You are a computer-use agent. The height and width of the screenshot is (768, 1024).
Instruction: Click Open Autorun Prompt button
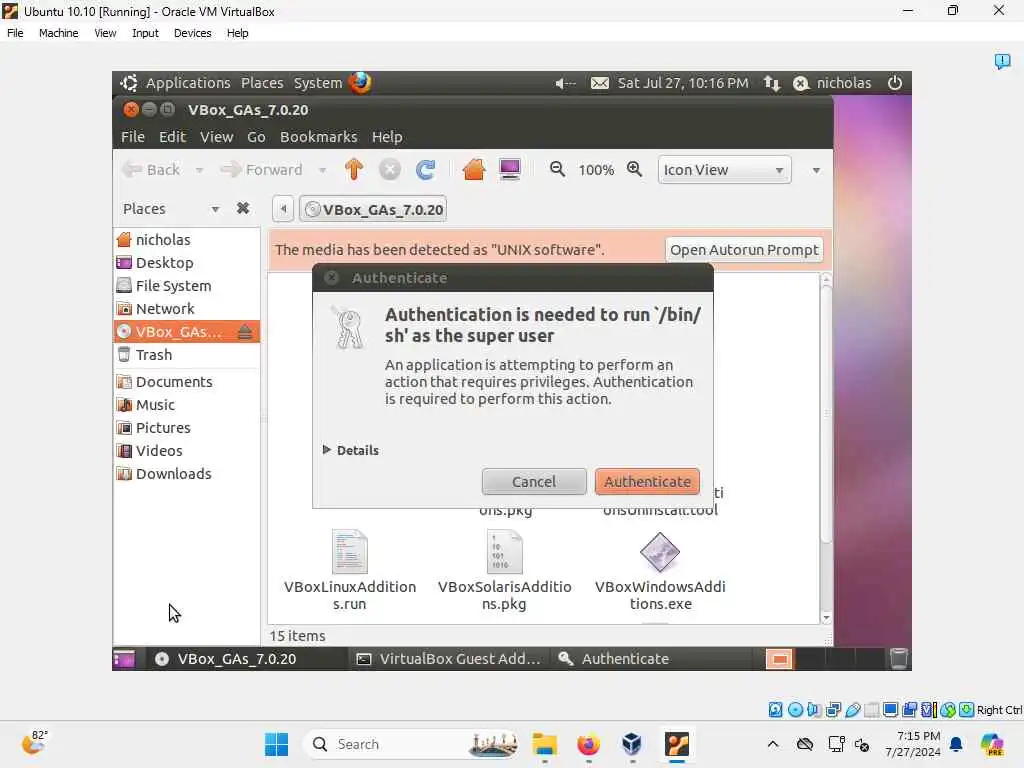[x=744, y=249]
